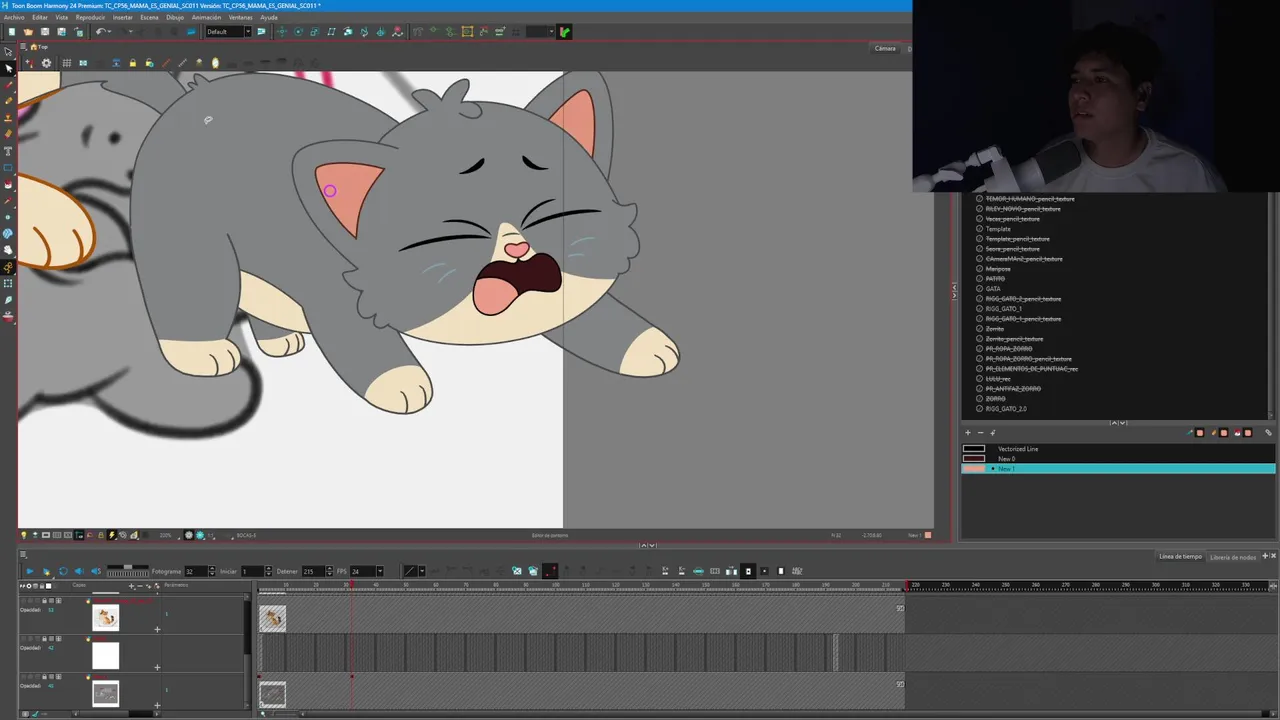The height and width of the screenshot is (720, 1280).
Task: Click the Play button in timeline toolbar
Action: point(30,571)
